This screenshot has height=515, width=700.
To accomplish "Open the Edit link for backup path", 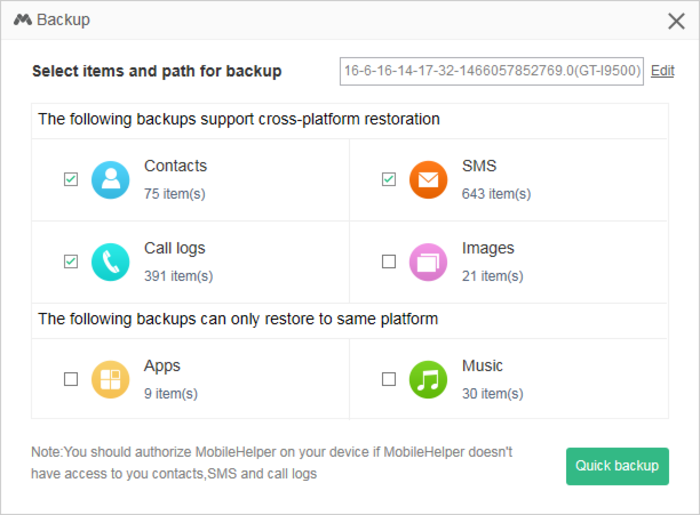I will pos(662,71).
